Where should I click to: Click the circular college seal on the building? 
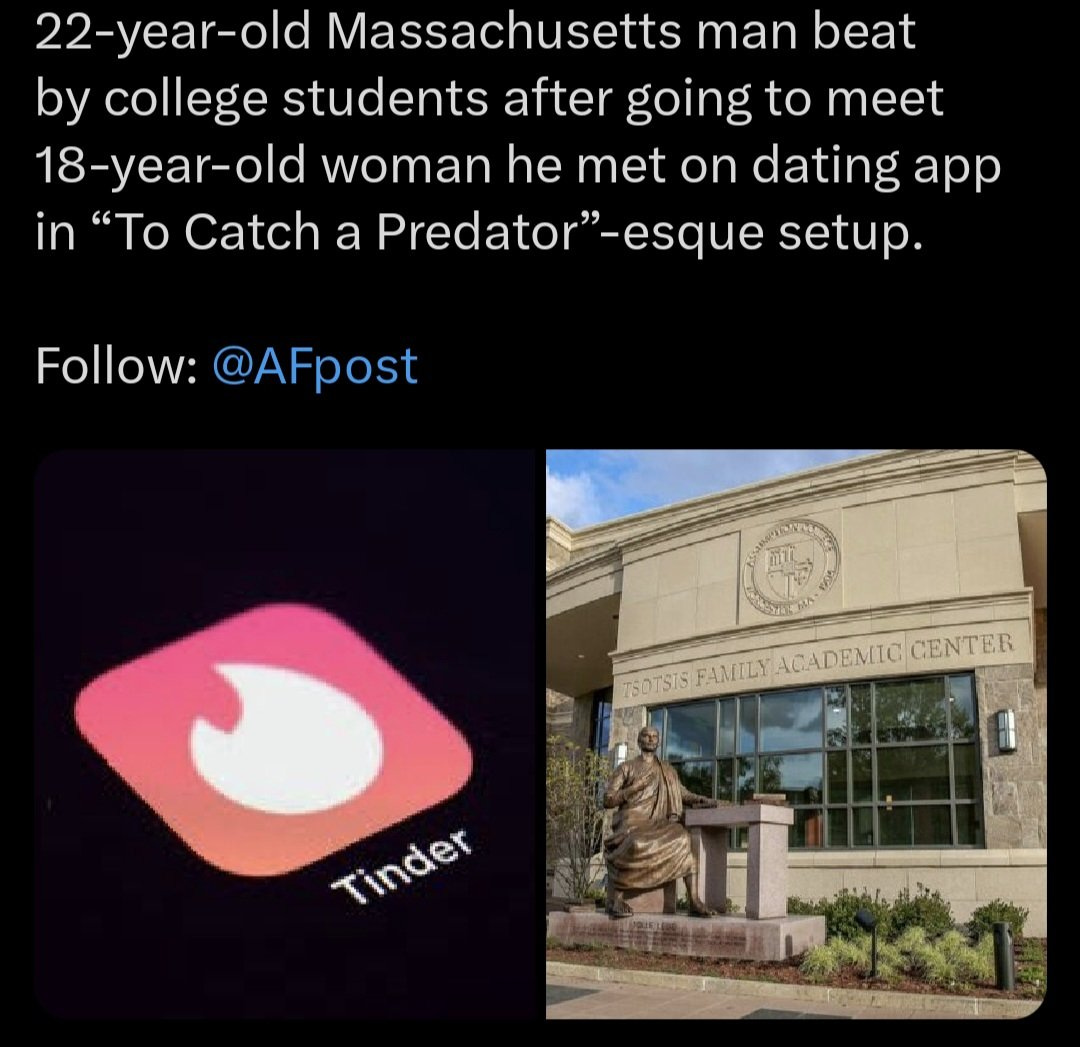tap(790, 568)
